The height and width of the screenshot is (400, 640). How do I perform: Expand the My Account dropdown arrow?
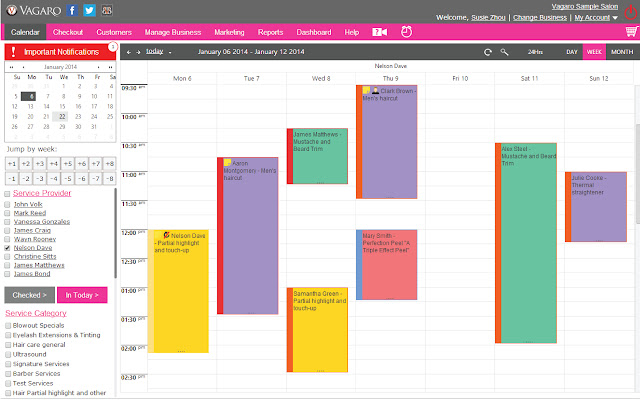coord(615,18)
